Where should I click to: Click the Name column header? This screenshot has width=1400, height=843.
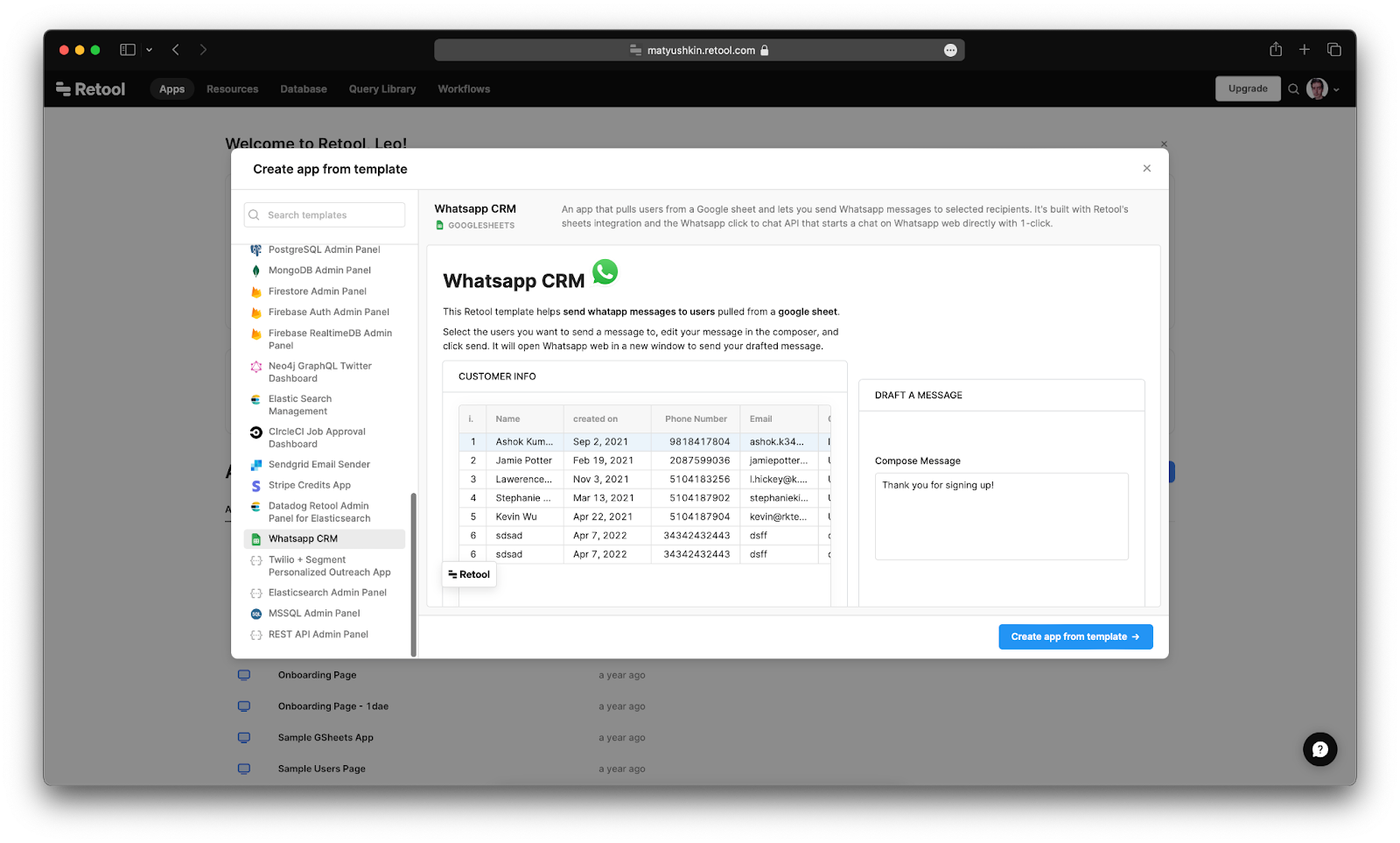coord(524,419)
